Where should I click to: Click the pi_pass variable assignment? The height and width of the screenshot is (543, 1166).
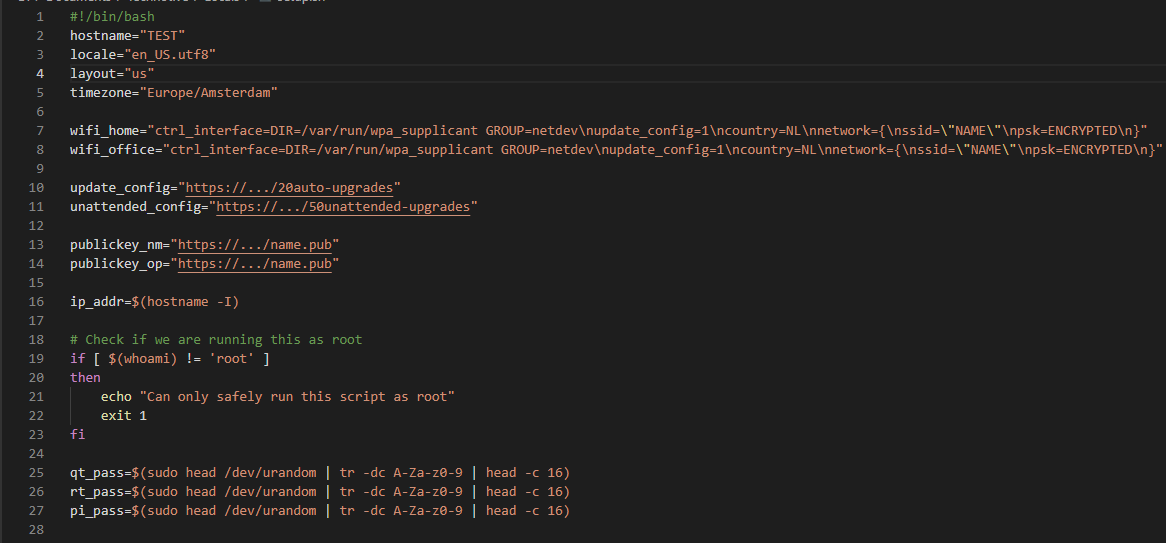click(320, 510)
